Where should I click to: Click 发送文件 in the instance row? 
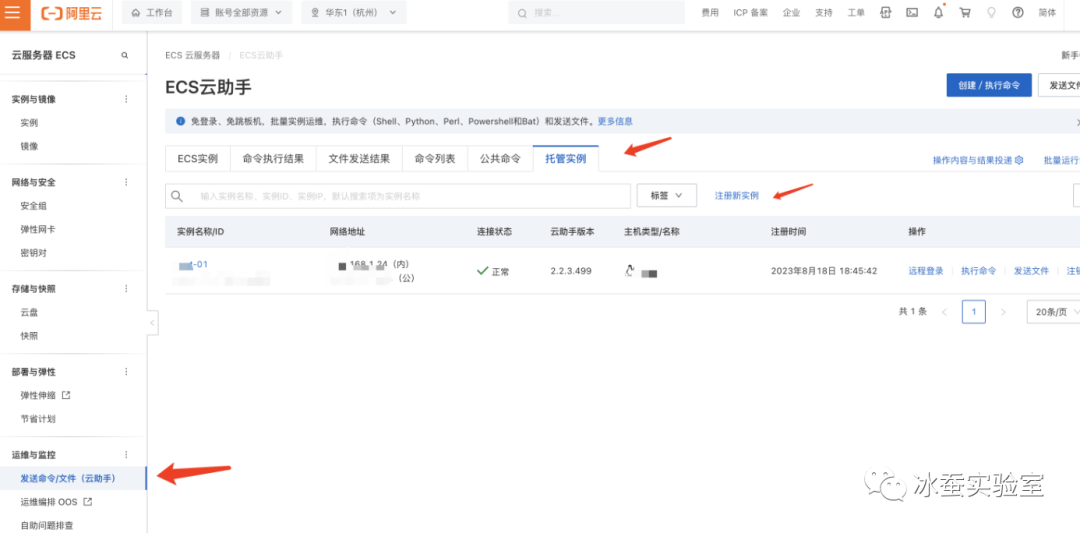pyautogui.click(x=1031, y=271)
